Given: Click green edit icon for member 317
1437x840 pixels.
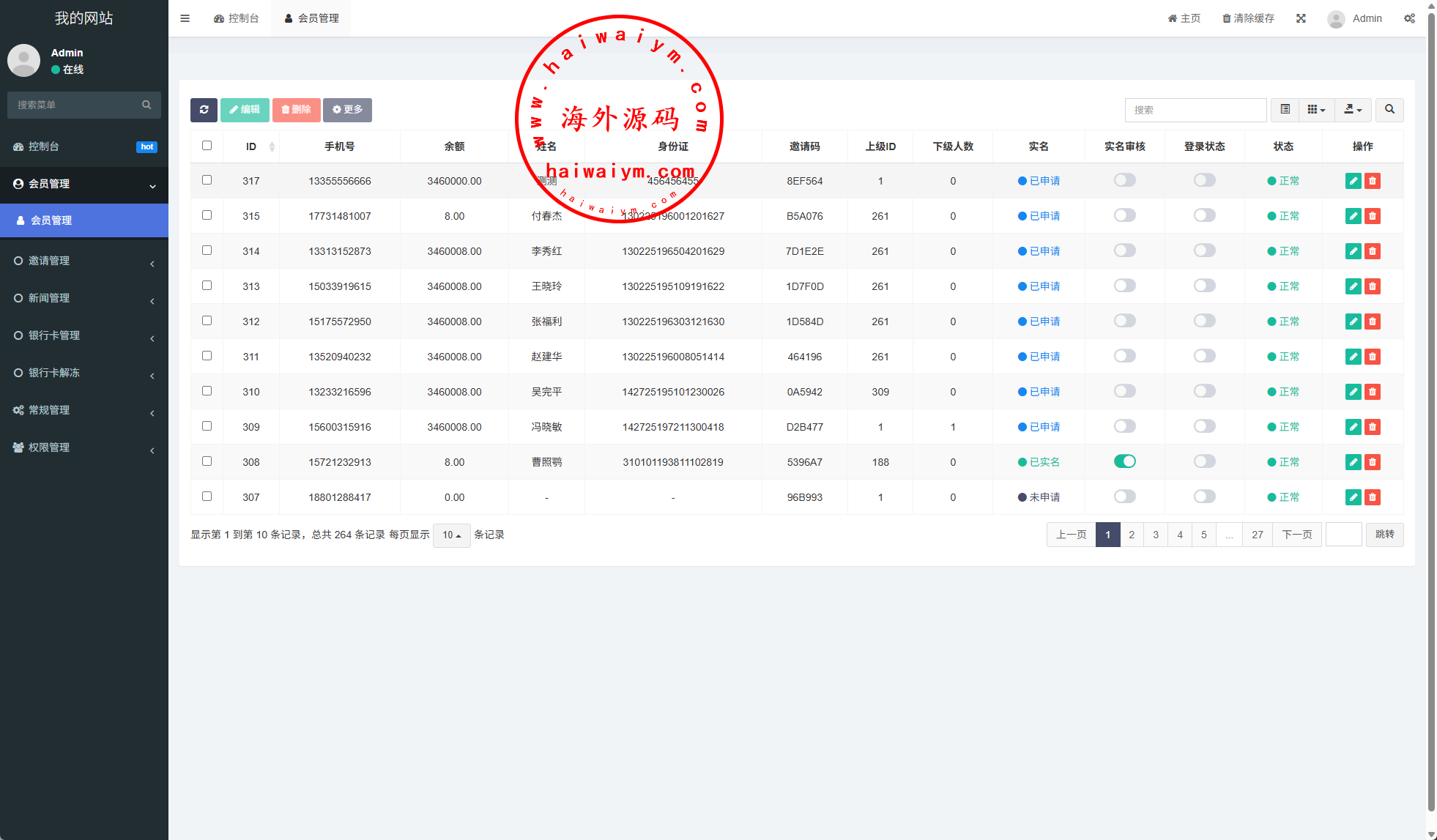Looking at the screenshot, I should 1353,181.
